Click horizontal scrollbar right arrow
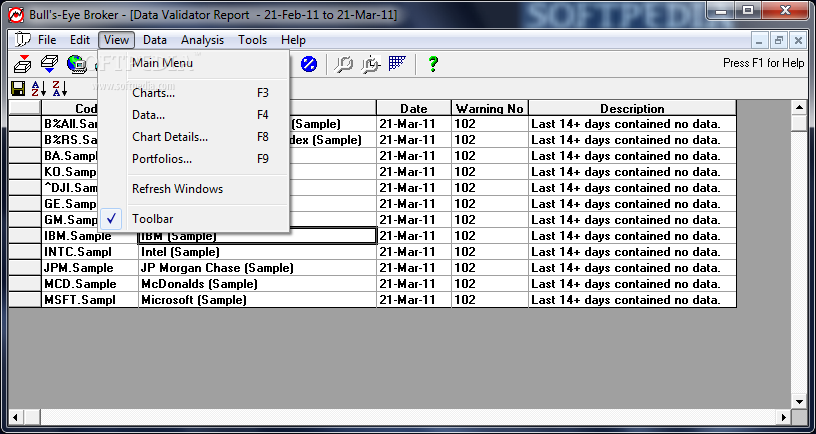This screenshot has height=434, width=816. click(x=784, y=417)
